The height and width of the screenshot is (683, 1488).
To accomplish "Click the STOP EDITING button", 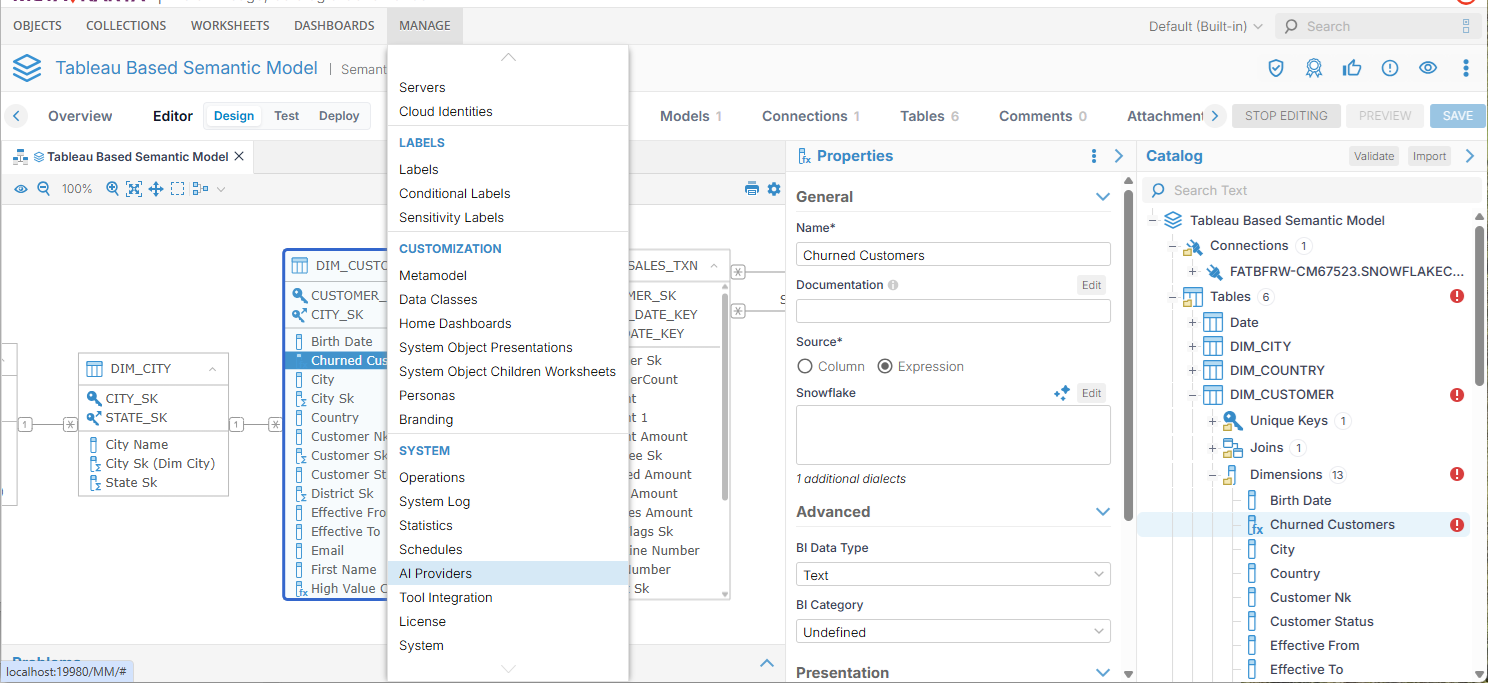I will pyautogui.click(x=1286, y=116).
